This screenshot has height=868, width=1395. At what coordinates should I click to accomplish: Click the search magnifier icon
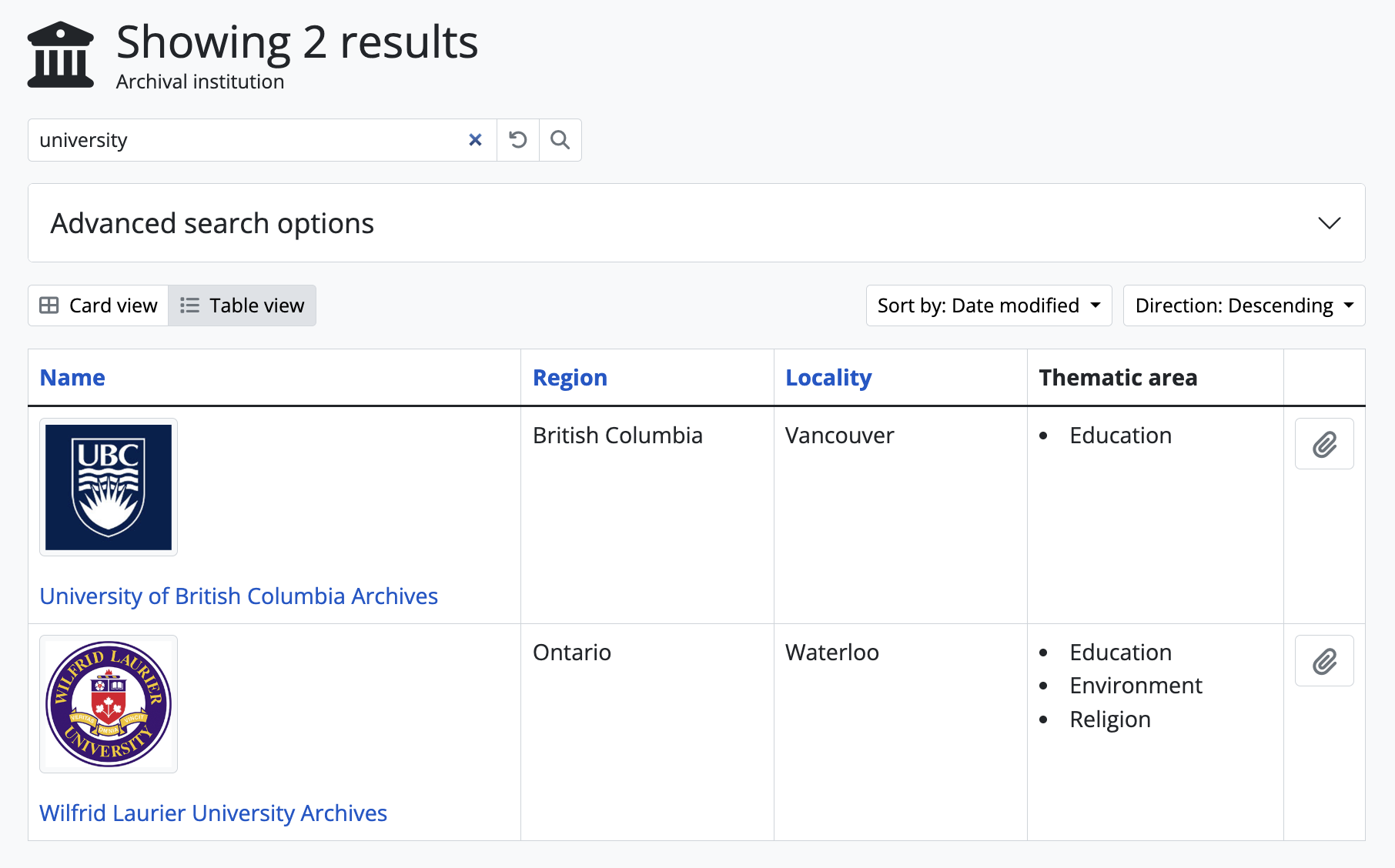coord(560,140)
